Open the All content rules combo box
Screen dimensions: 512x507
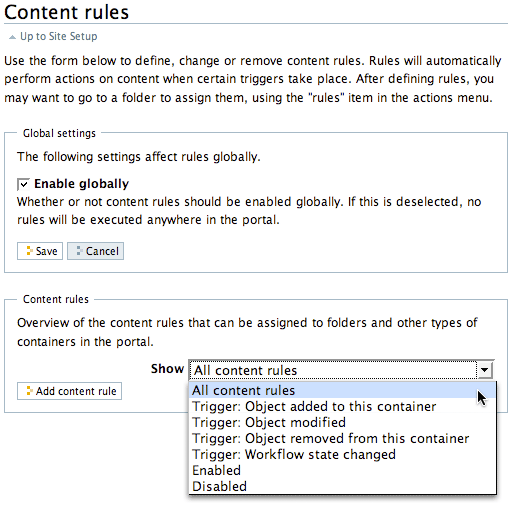pyautogui.click(x=341, y=370)
